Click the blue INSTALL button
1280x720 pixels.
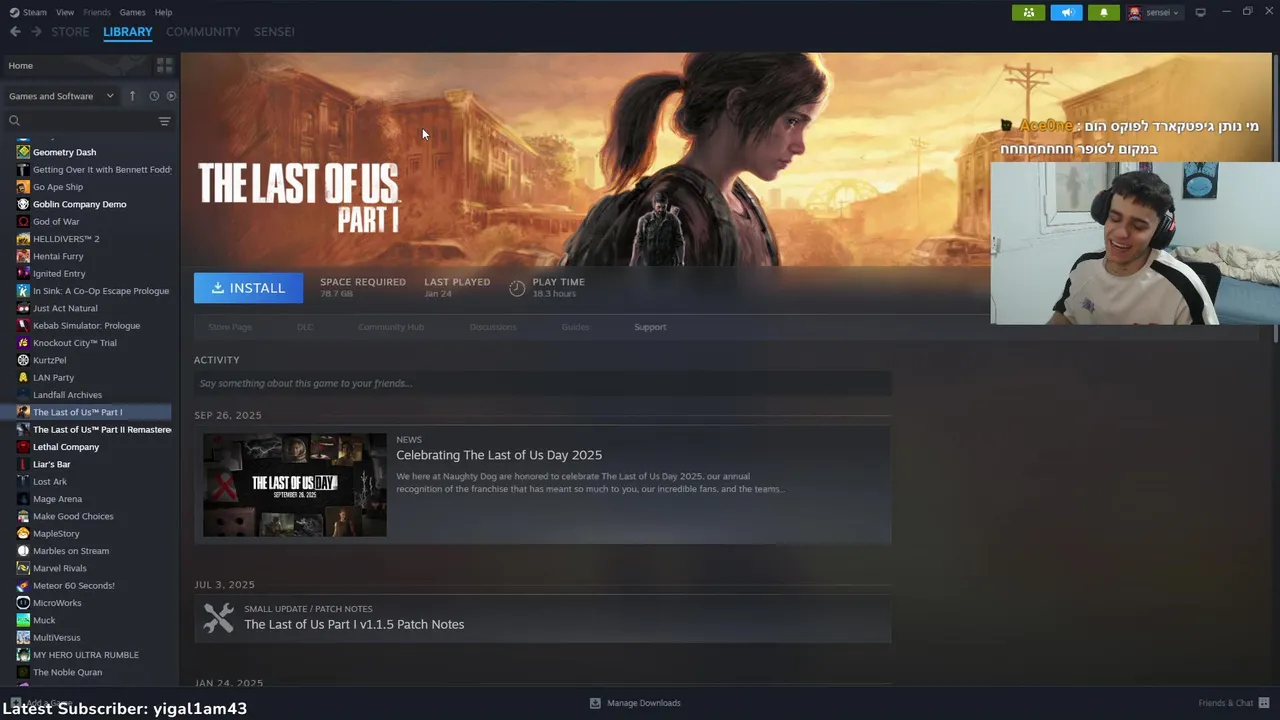pyautogui.click(x=248, y=288)
